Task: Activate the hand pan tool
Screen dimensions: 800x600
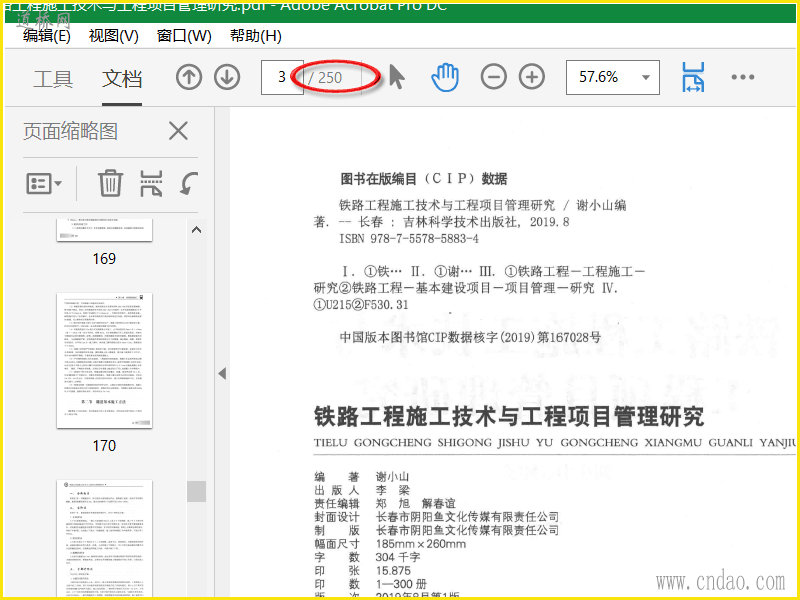Action: (x=445, y=78)
